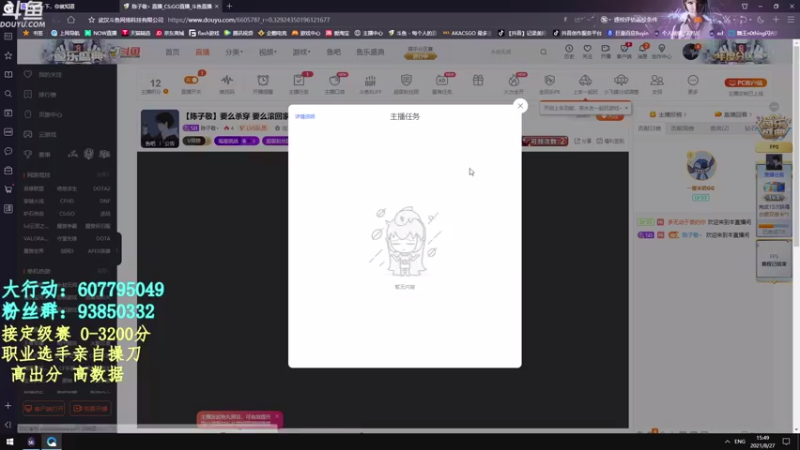Switch to the first contribution ranking tab
Image resolution: width=800 pixels, height=450 pixels.
click(649, 129)
